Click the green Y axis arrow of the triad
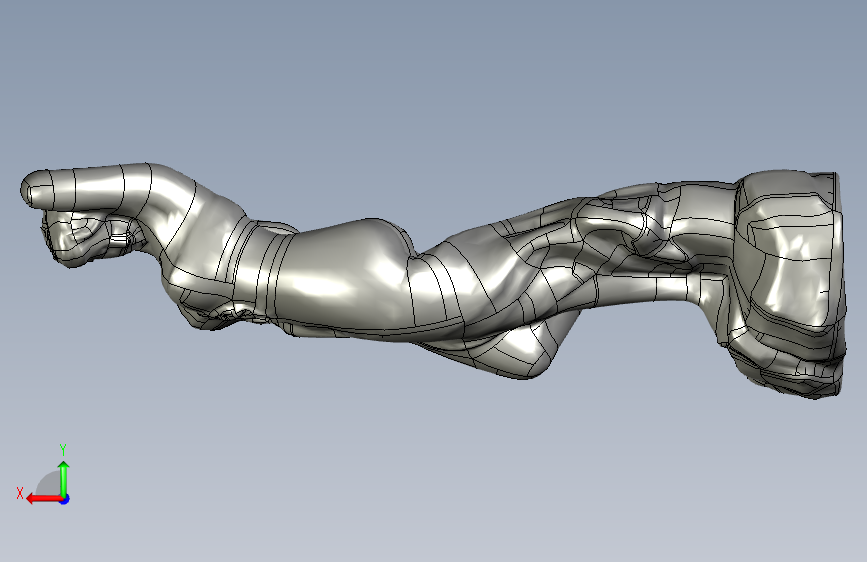 tap(64, 479)
